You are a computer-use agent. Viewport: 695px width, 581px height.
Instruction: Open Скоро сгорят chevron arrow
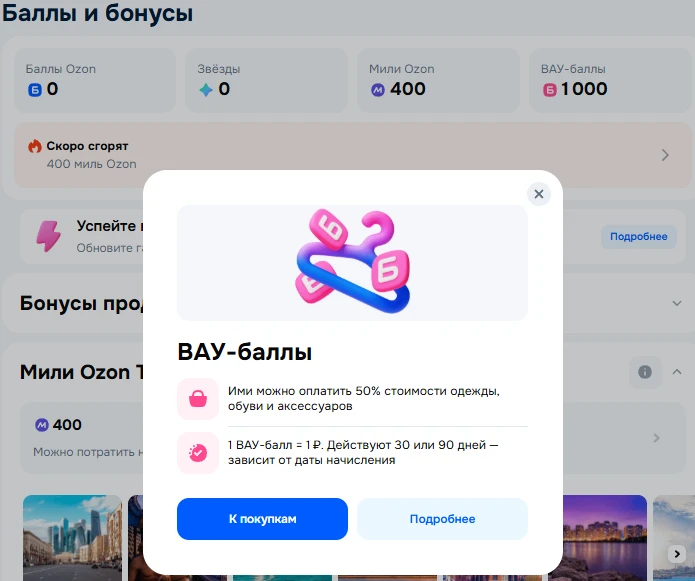coord(665,155)
